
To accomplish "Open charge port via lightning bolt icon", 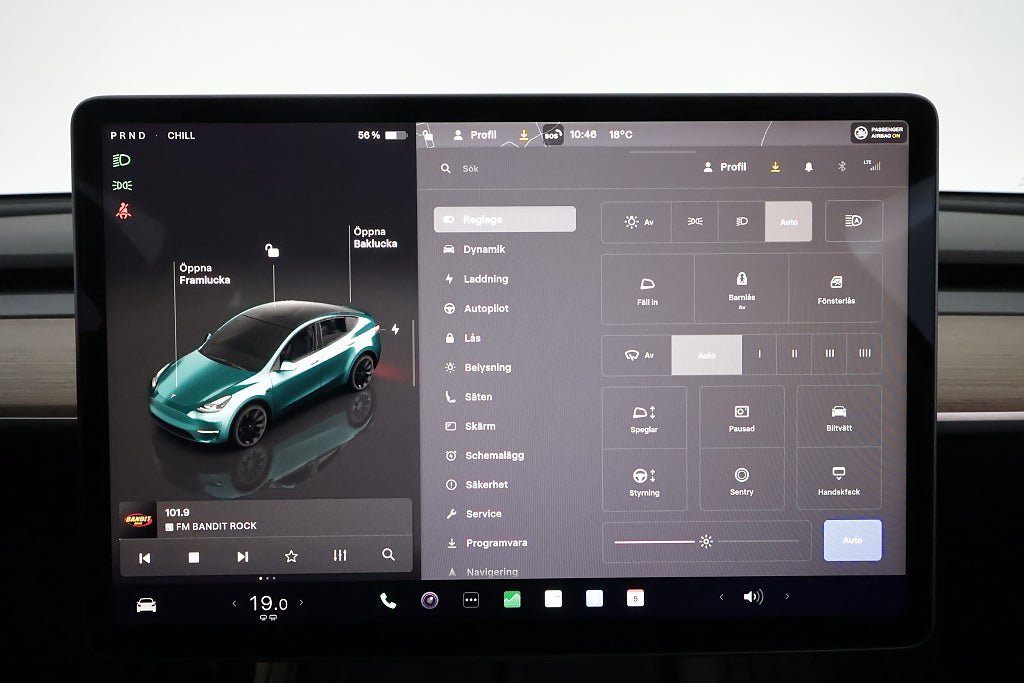I will (x=395, y=329).
